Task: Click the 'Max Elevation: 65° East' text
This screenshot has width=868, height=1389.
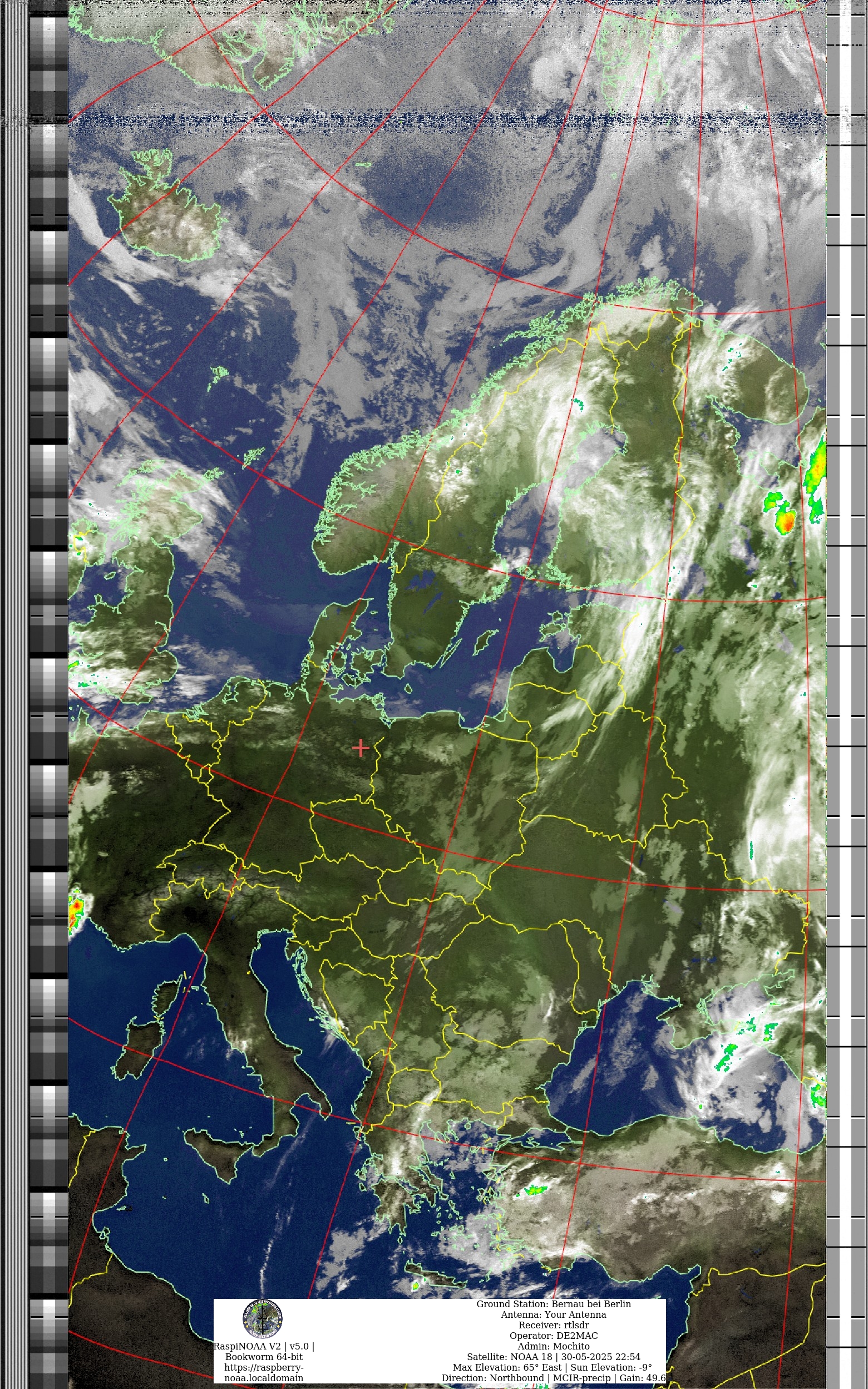Action: 508,1367
